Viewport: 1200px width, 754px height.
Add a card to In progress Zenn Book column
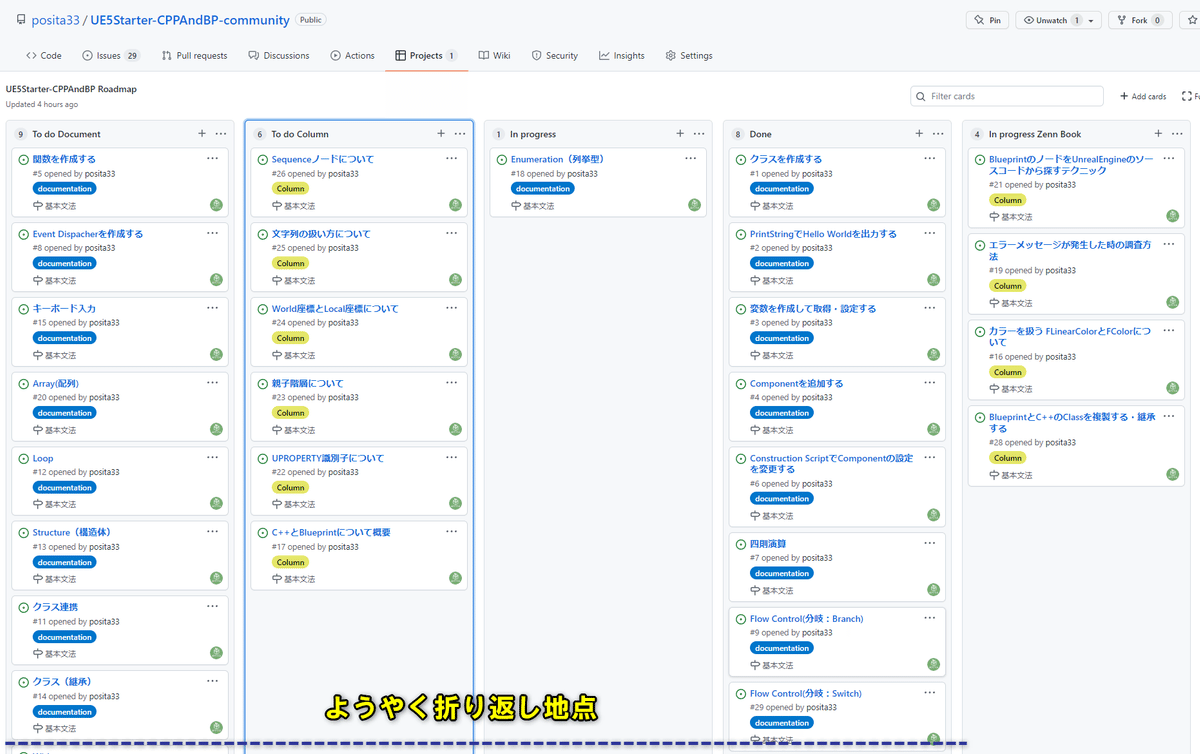pyautogui.click(x=1158, y=134)
